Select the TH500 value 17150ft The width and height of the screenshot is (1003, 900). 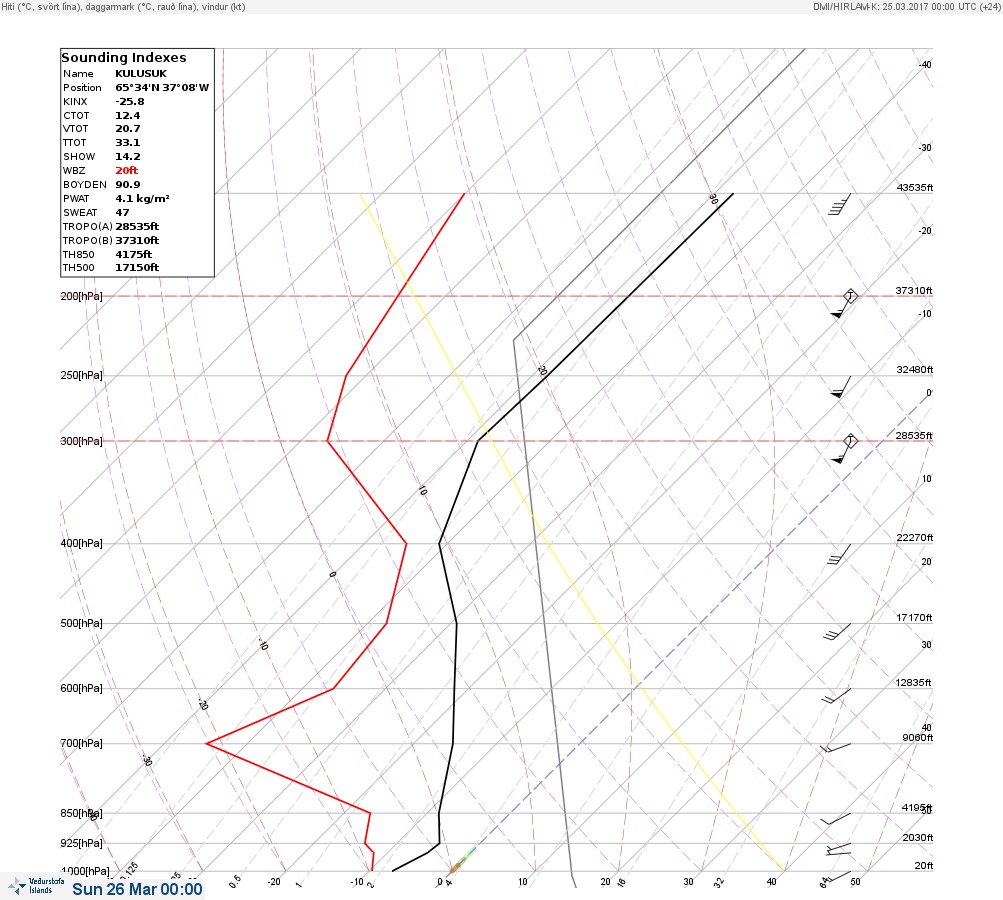point(137,268)
